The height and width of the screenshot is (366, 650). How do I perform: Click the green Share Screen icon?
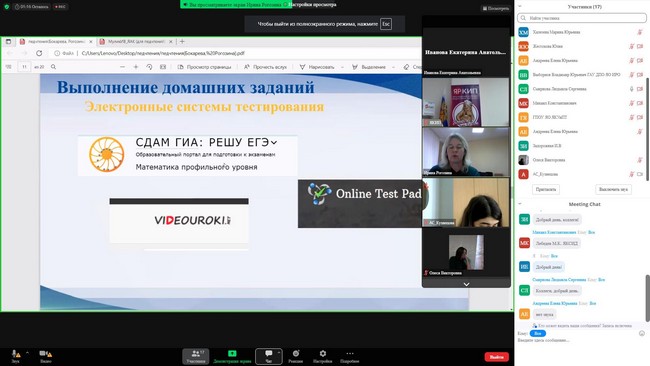tap(232, 354)
